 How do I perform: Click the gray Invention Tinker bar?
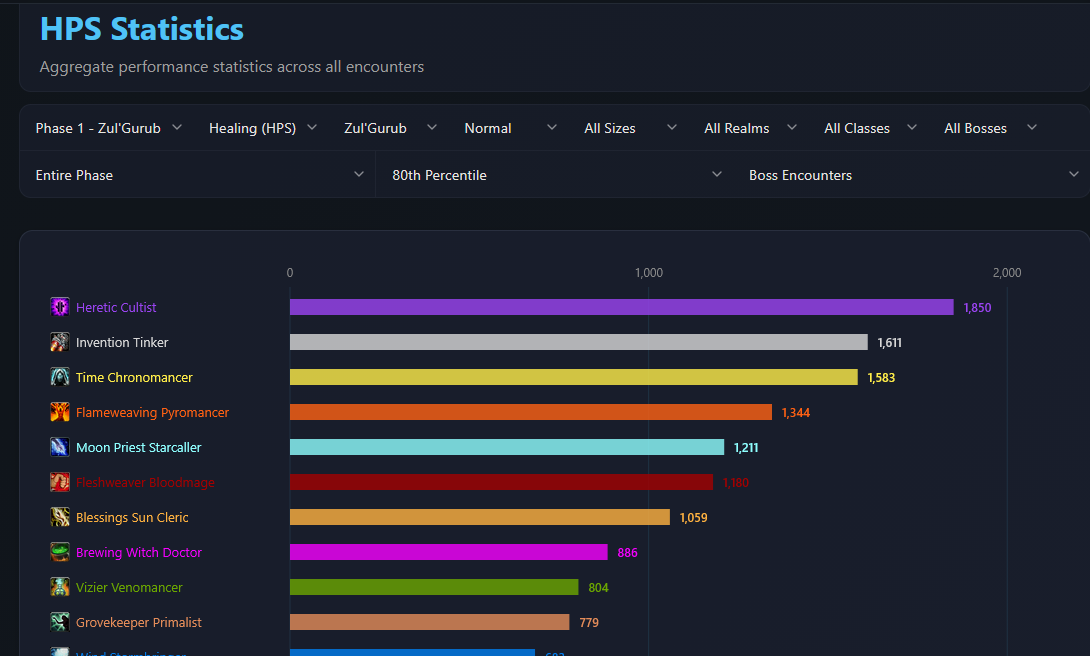578,342
